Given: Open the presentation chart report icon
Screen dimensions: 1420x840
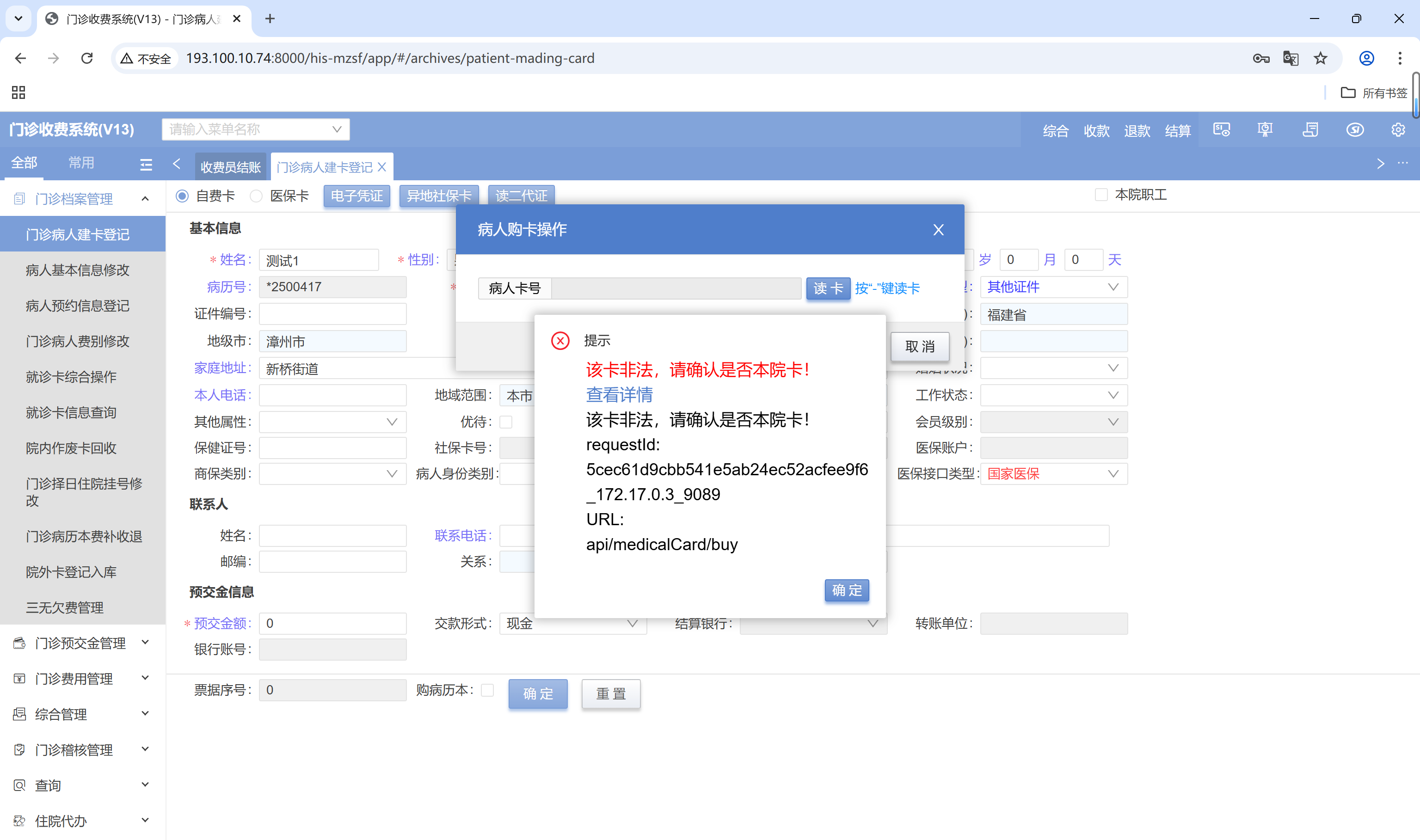Looking at the screenshot, I should point(1265,130).
